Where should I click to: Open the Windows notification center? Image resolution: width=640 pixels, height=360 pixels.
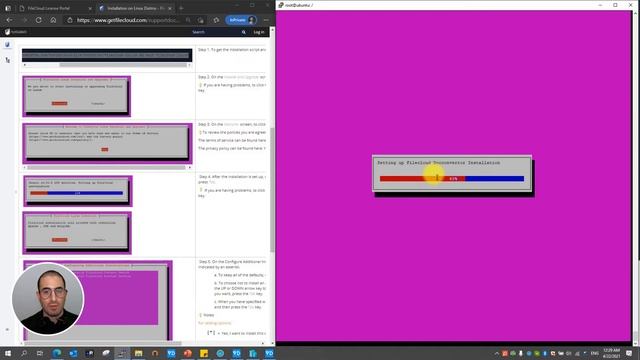[629, 353]
